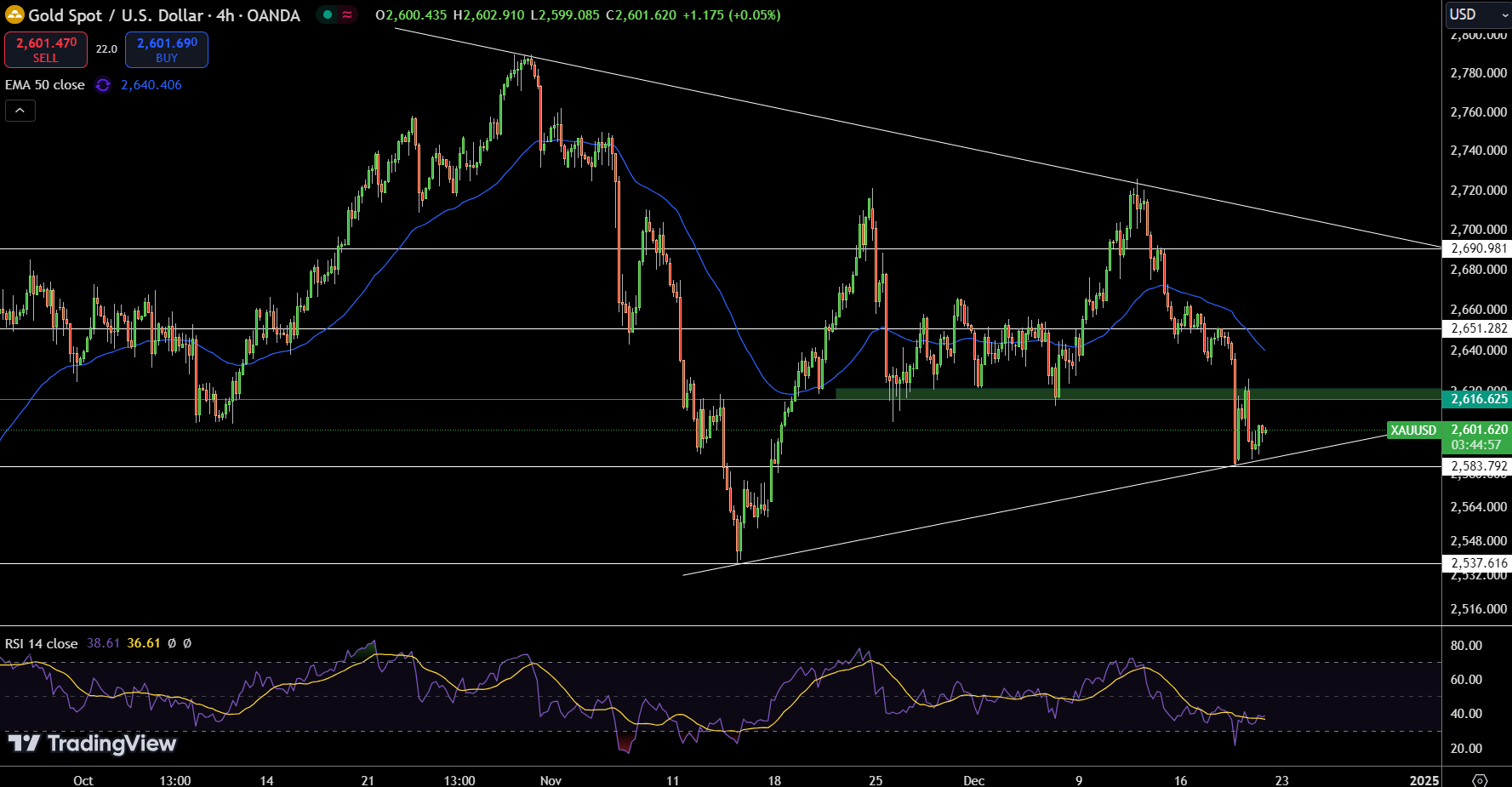
Task: Select the RSI 14 close indicator label
Action: click(42, 643)
